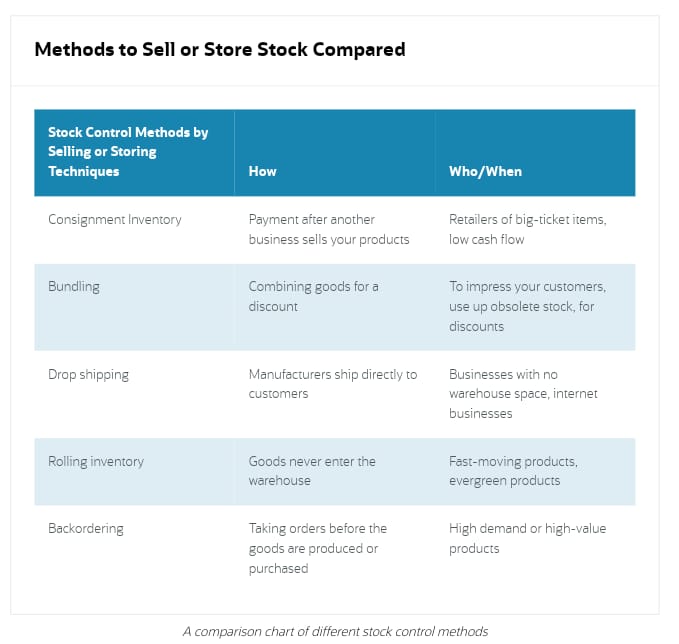Select the 'Drop shipping' row label

click(x=88, y=375)
